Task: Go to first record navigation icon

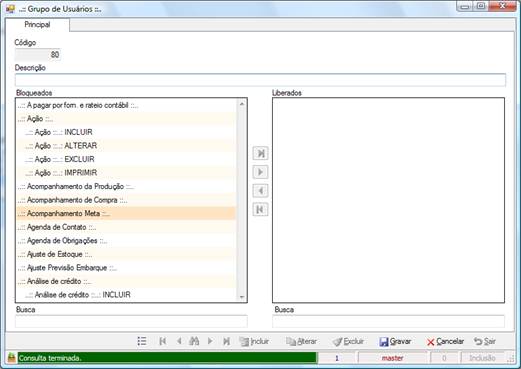Action: (163, 341)
